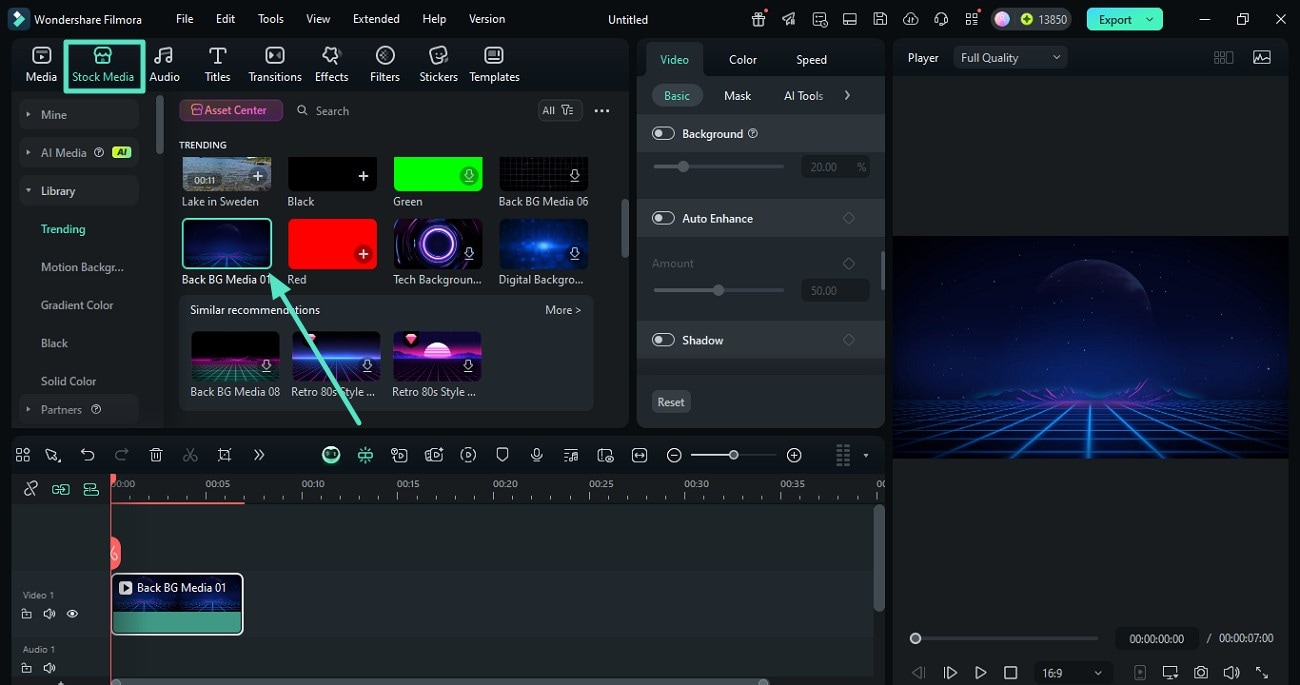
Task: Click the image view icon in the player header
Action: (x=1262, y=58)
